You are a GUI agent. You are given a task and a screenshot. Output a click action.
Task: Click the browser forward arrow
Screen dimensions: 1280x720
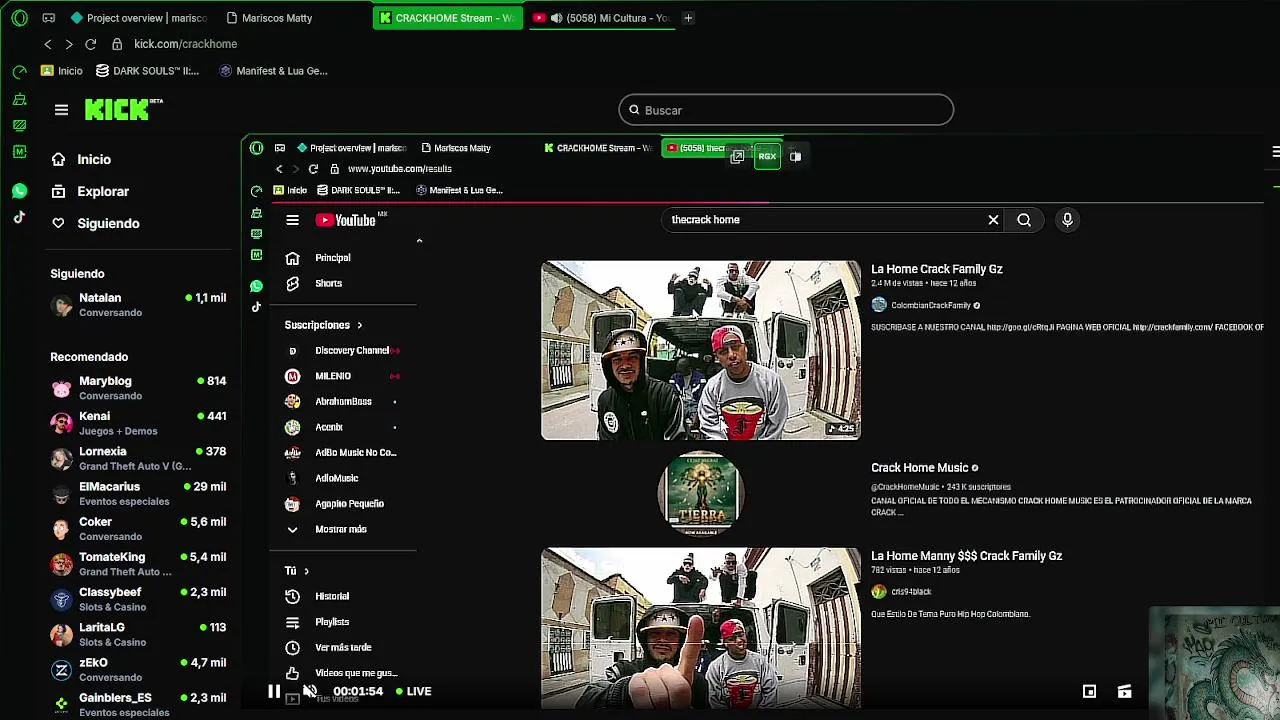[x=68, y=44]
